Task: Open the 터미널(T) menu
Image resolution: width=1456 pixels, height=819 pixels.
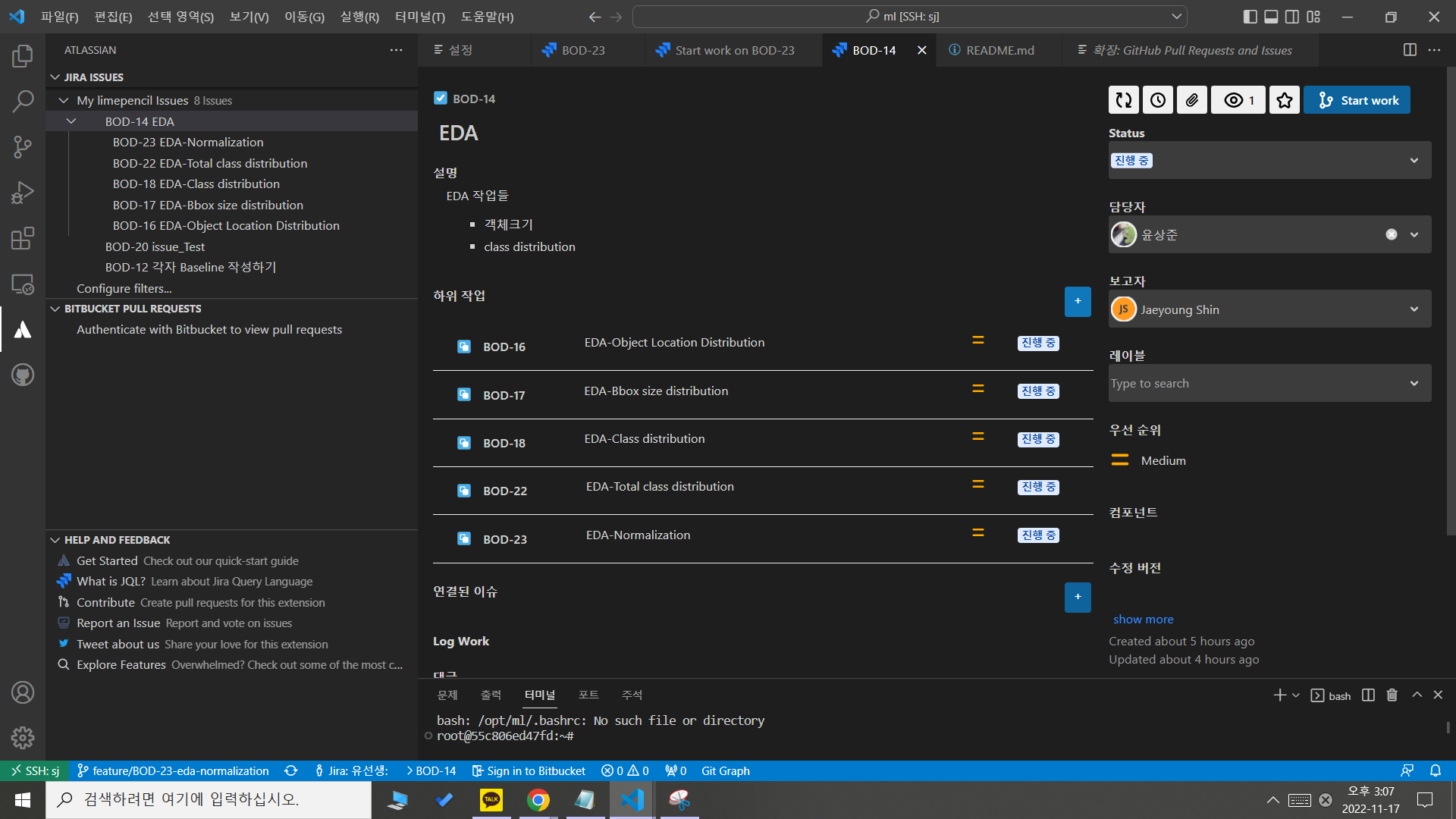Action: pos(419,17)
